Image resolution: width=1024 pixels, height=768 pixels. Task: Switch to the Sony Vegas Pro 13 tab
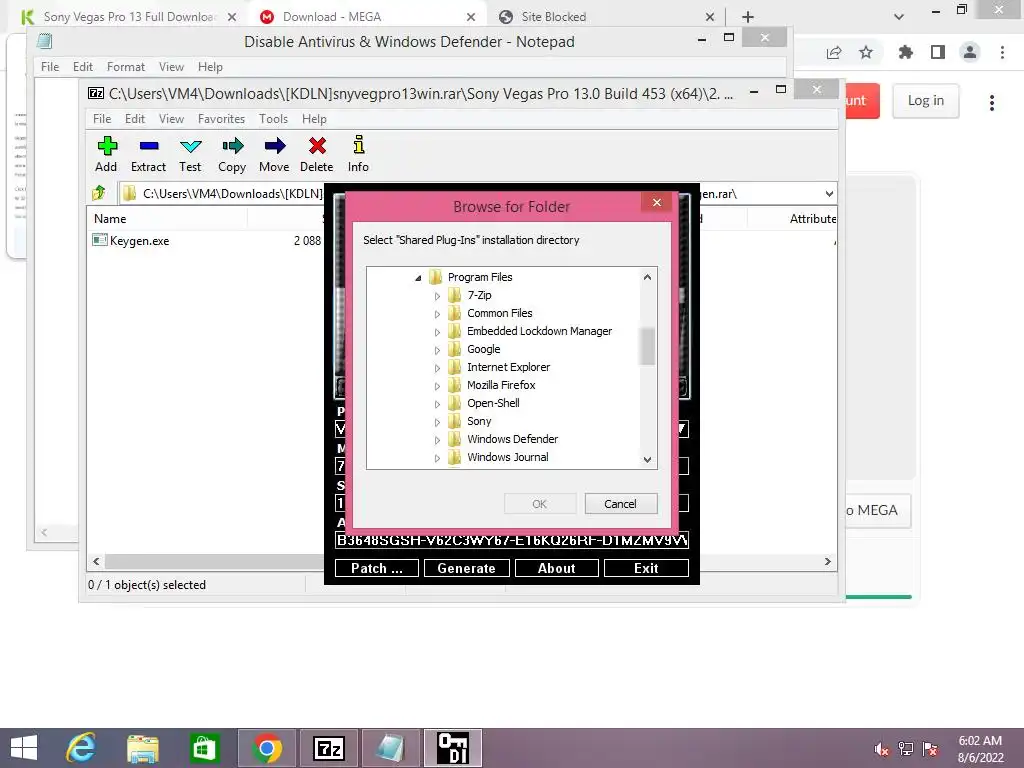[x=129, y=17]
